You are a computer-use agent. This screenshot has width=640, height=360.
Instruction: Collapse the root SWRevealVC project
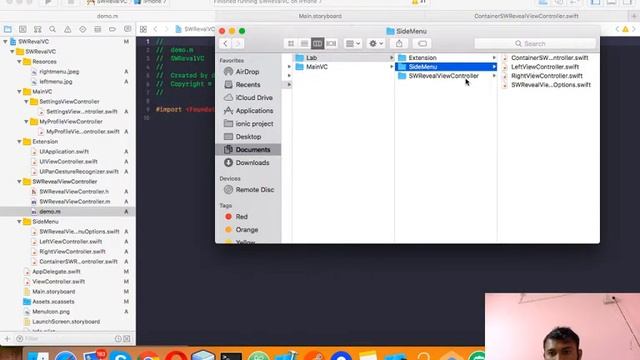click(5, 42)
